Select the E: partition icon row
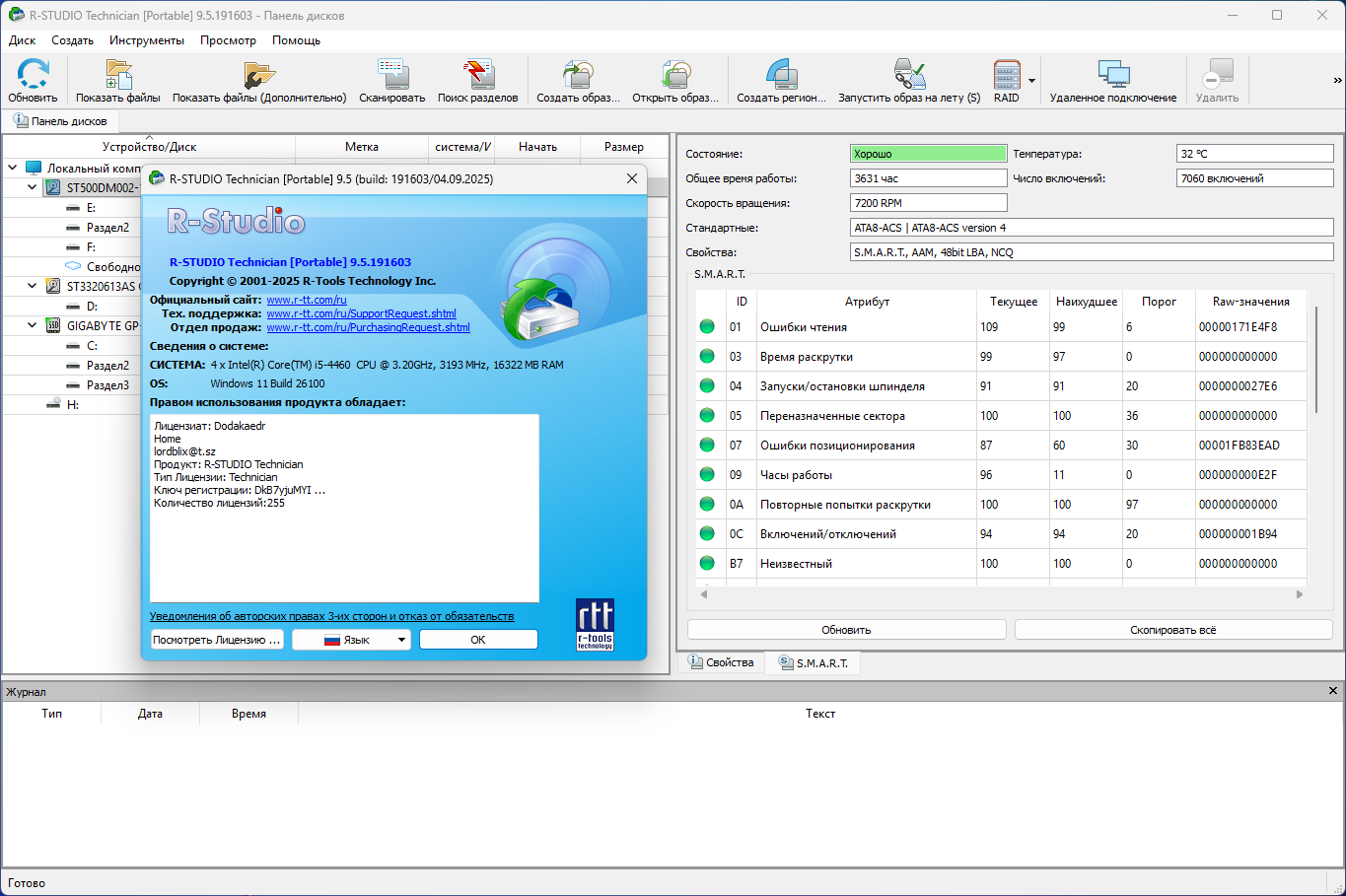 pos(74,208)
